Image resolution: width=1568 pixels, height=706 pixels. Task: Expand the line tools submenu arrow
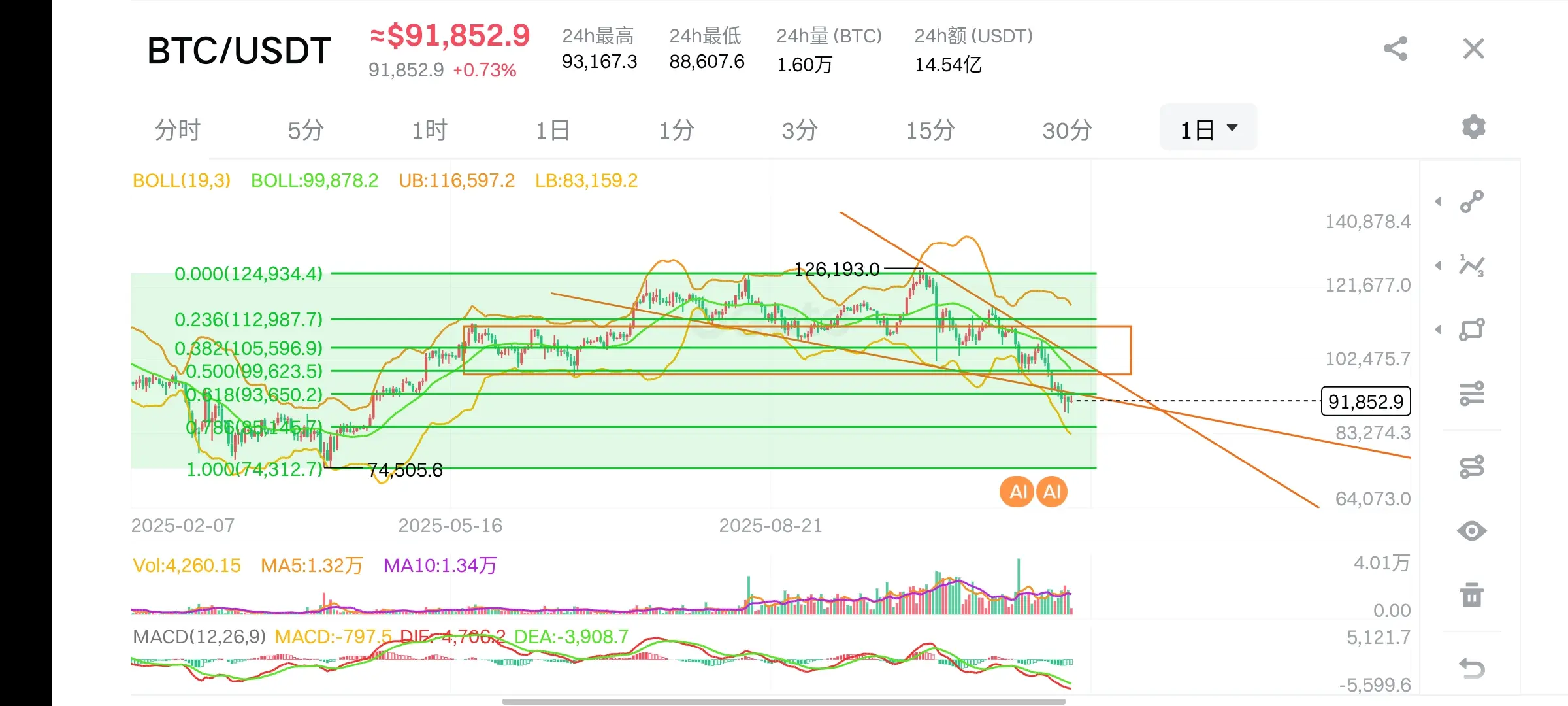pyautogui.click(x=1438, y=201)
